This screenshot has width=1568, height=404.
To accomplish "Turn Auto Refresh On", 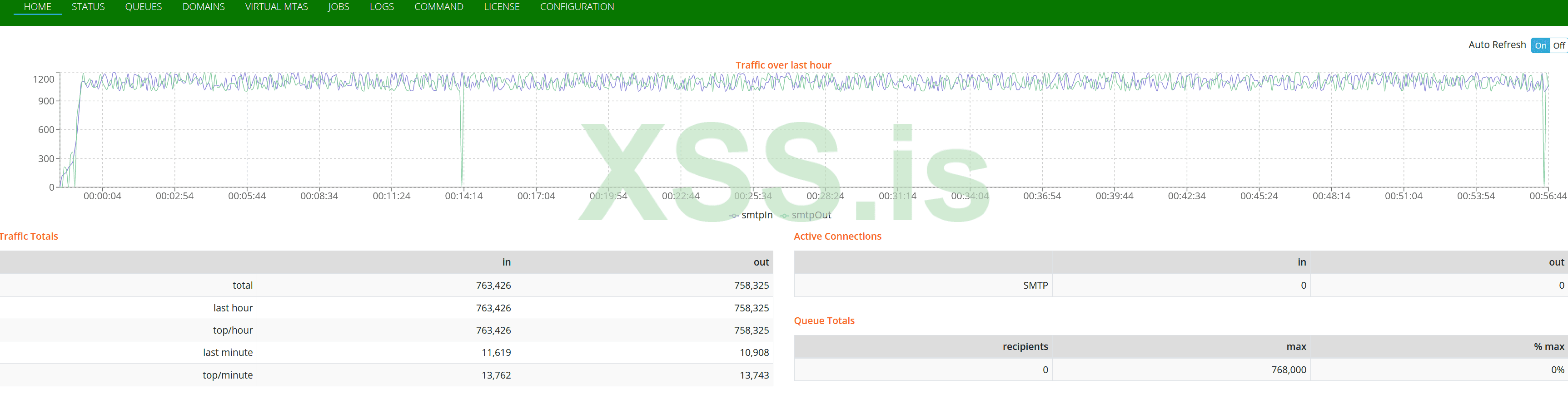I will [x=1540, y=46].
